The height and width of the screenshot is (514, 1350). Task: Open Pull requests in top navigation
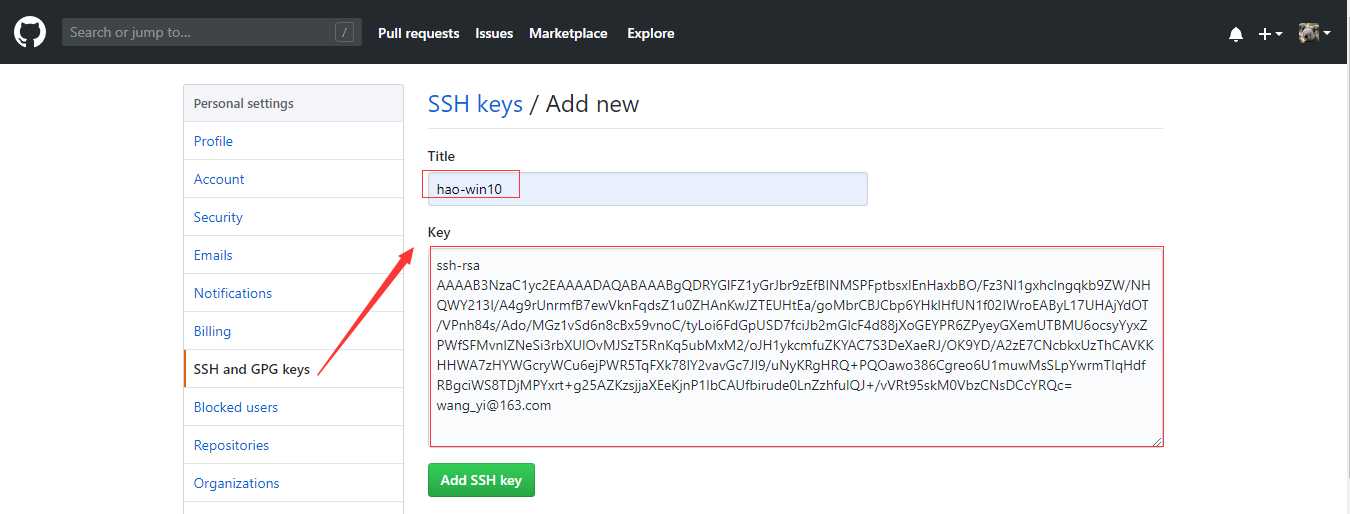[x=418, y=33]
